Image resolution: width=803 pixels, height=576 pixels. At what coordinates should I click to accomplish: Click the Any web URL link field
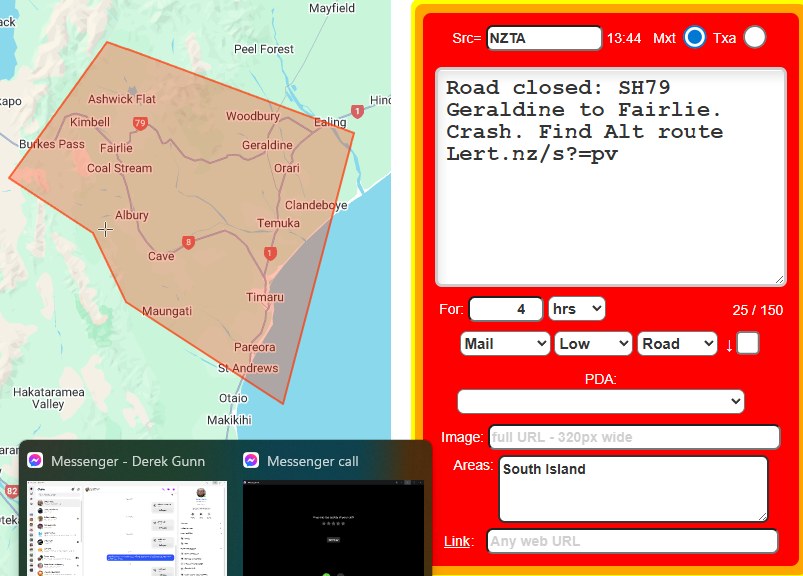(x=632, y=541)
